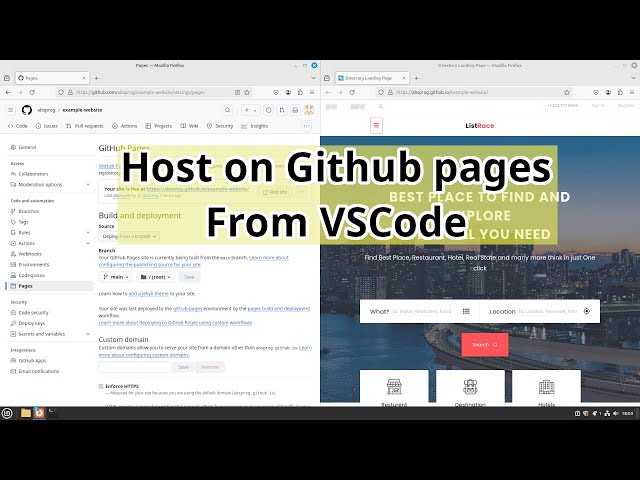
Task: Open the Issues repository tab
Action: point(47,126)
